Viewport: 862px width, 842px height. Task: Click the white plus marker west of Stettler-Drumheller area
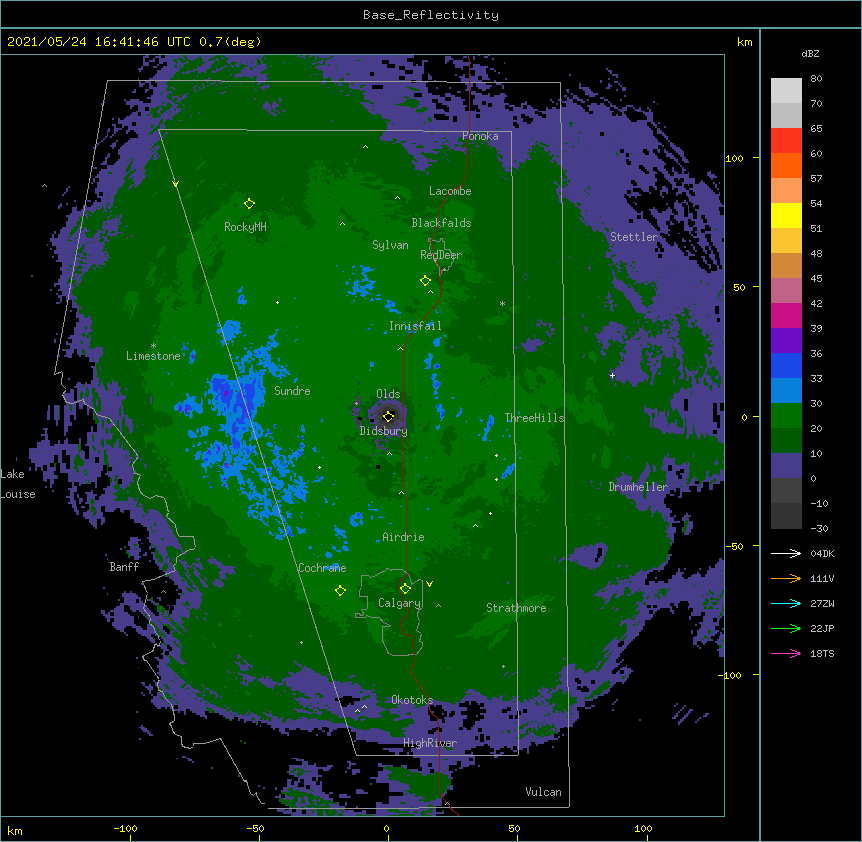tap(612, 375)
